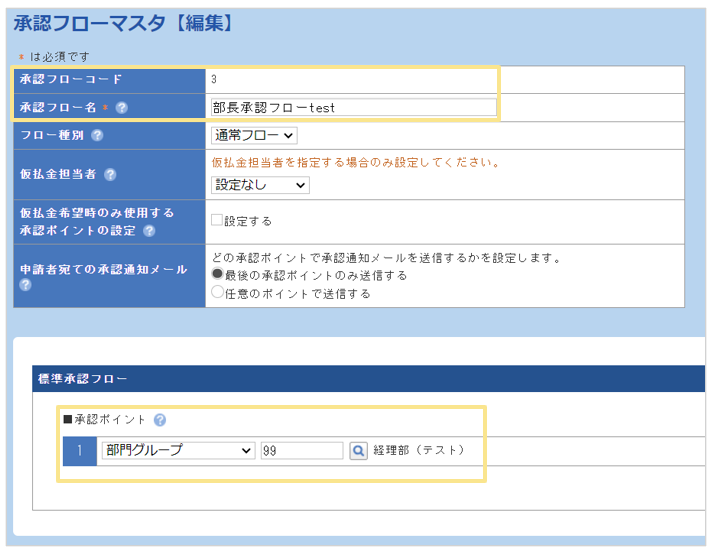Click the 承認フローコード value 3

pos(214,79)
